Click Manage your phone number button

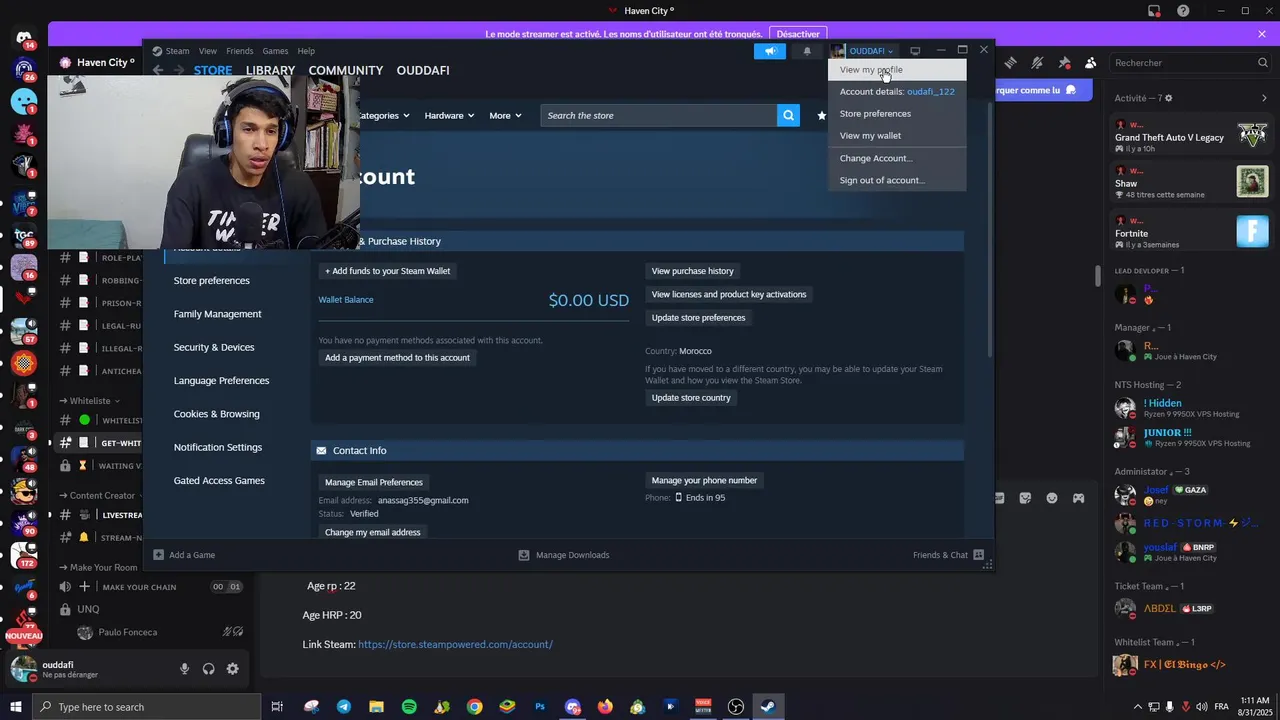[704, 480]
